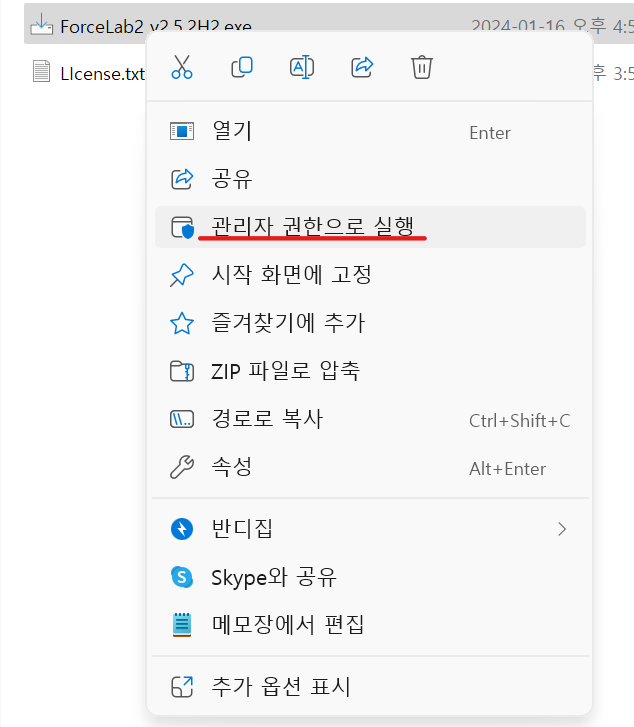Click 추가 옵션 표시 at menu bottom
The image size is (634, 727).
coord(370,687)
